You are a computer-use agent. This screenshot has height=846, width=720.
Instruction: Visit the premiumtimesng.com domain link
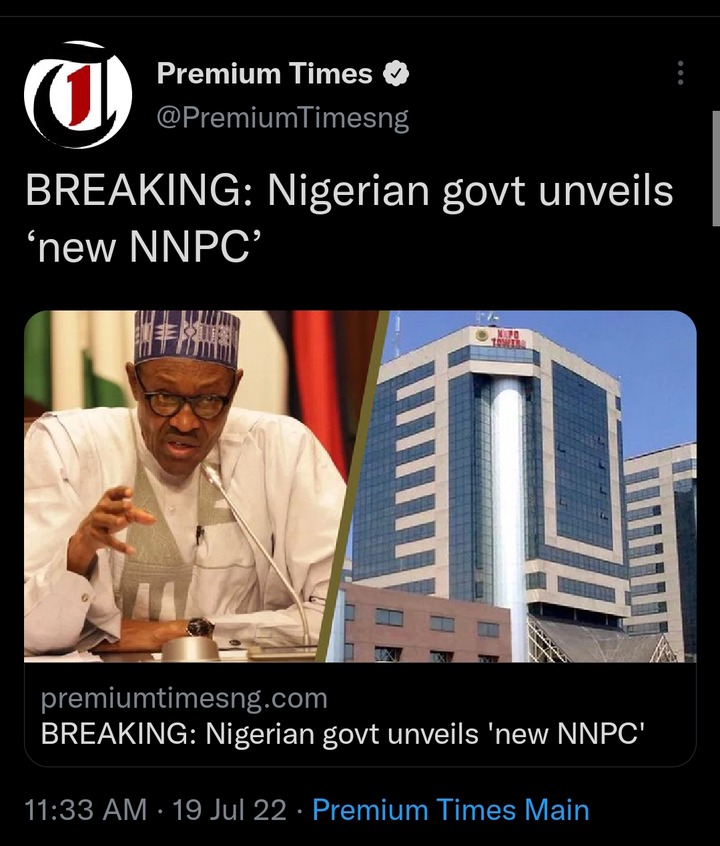click(184, 698)
